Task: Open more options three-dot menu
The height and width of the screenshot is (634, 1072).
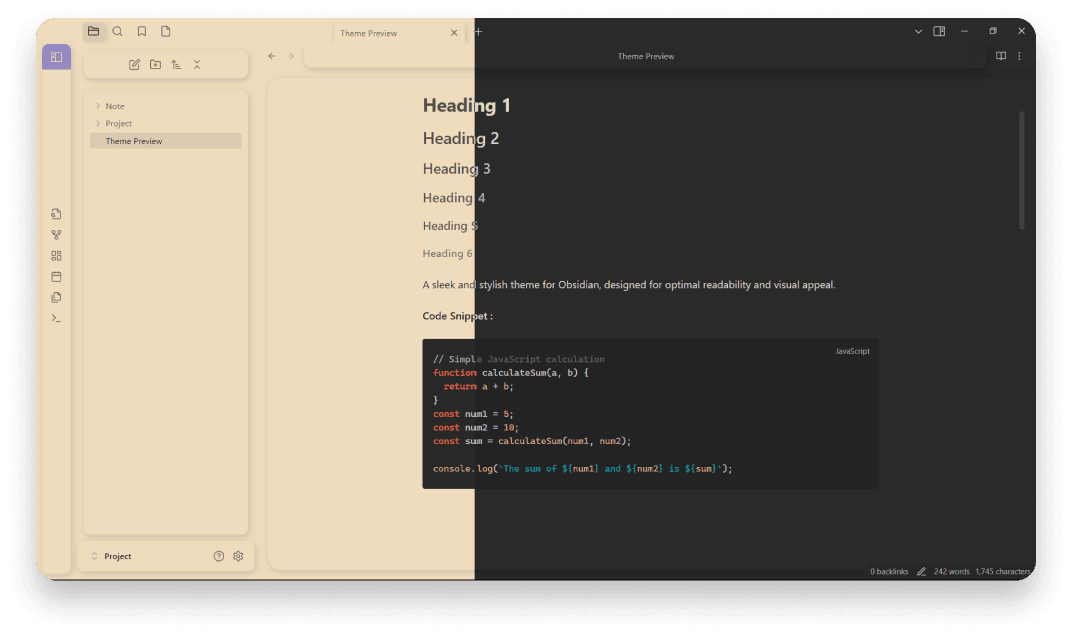Action: [1019, 56]
